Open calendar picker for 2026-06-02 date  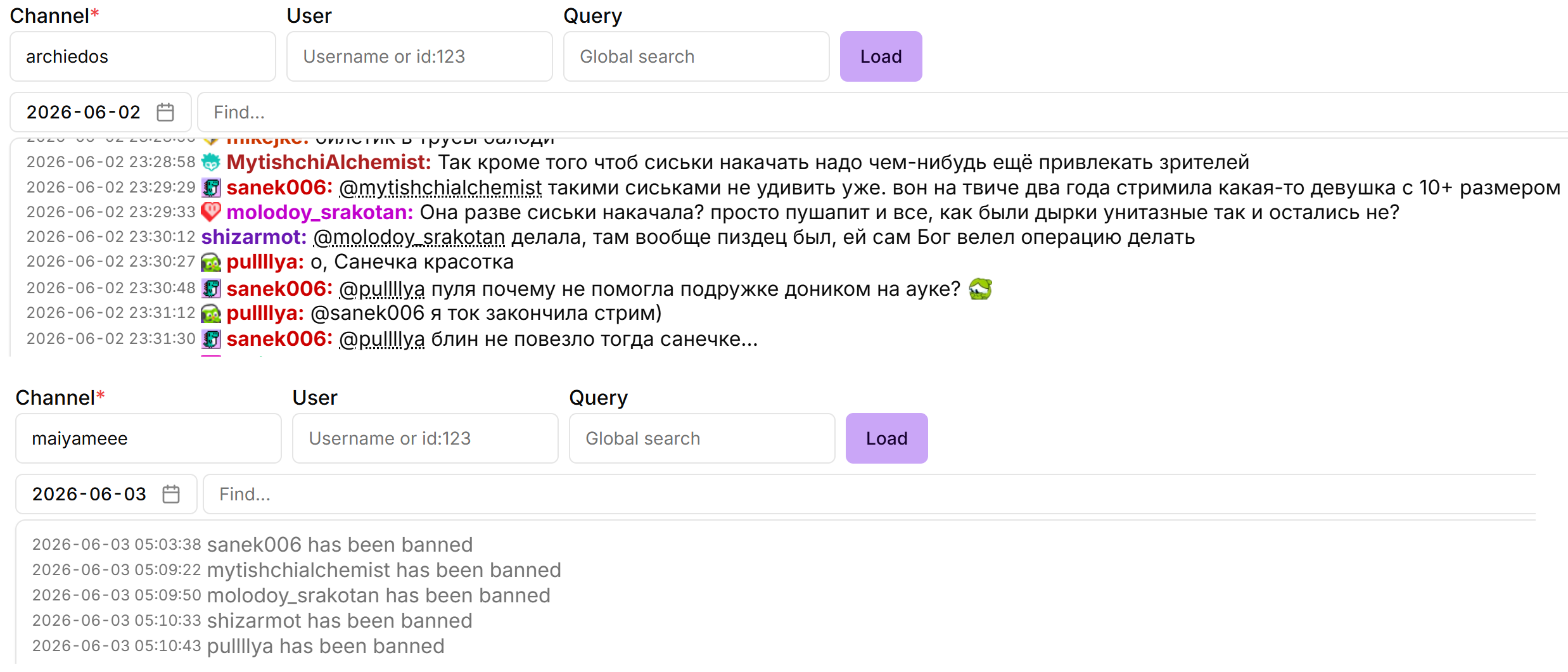coord(165,112)
